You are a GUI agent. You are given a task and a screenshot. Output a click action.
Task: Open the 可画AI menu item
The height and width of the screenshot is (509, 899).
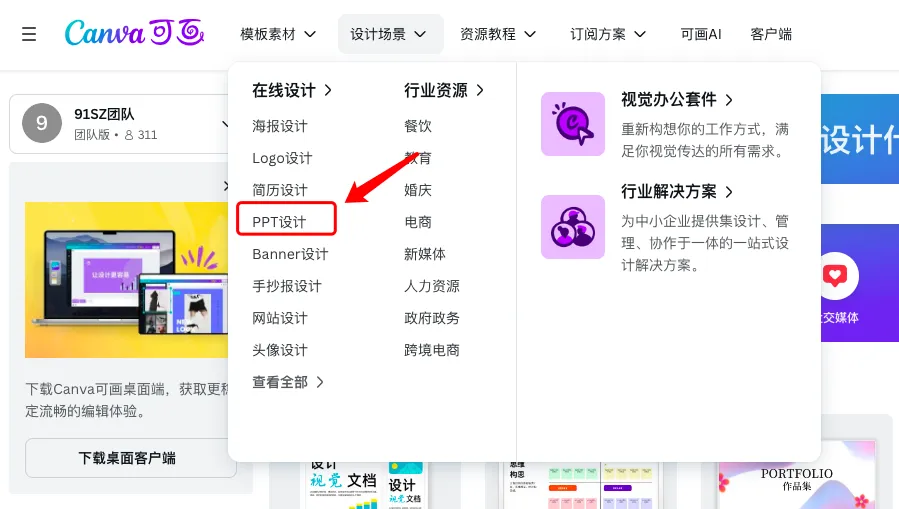point(701,34)
